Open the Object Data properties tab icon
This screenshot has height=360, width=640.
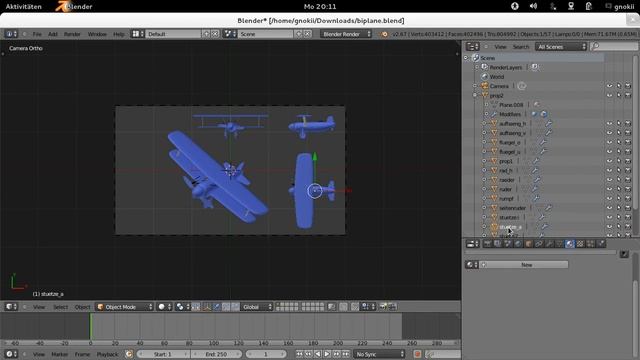pyautogui.click(x=559, y=244)
